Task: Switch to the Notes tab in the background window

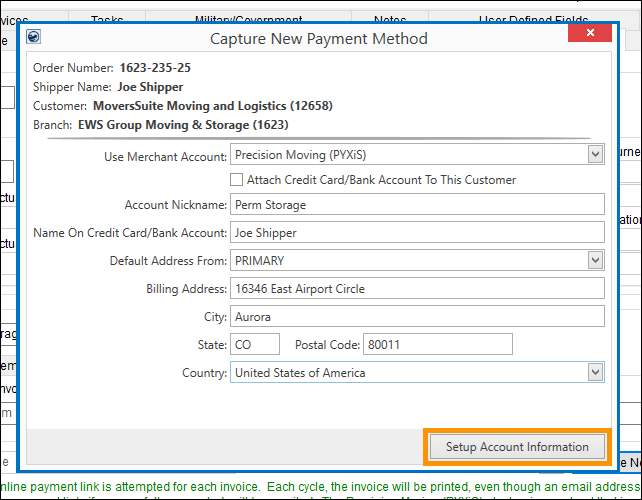Action: coord(390,19)
